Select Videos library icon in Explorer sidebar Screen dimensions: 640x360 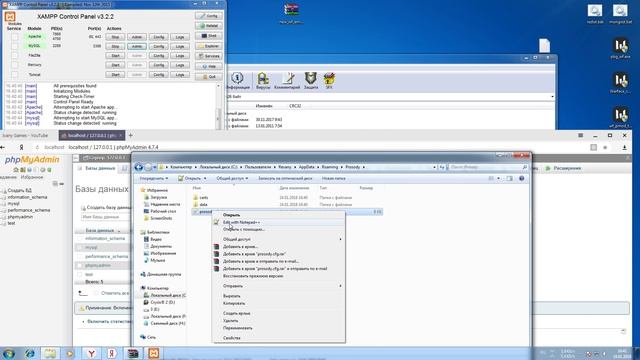[x=146, y=239]
